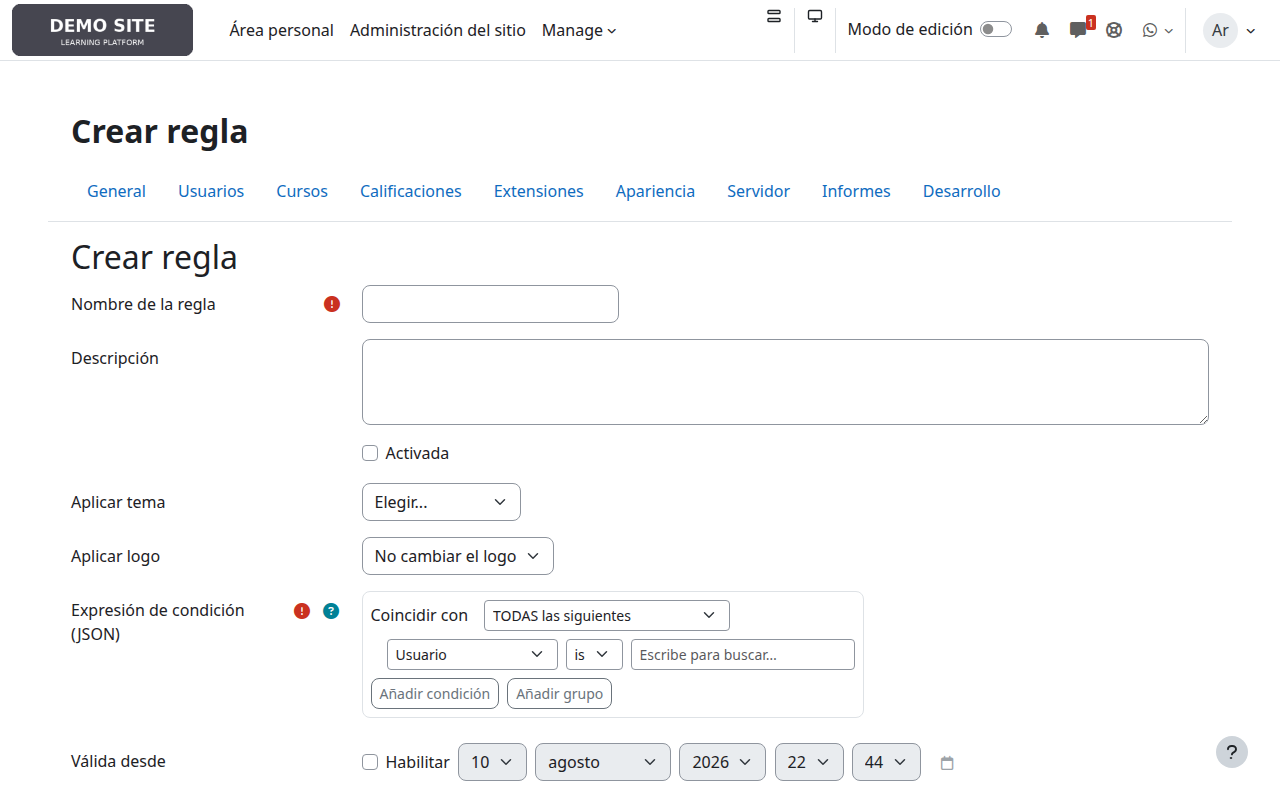Open the minute dropdown showing 44

click(x=886, y=762)
